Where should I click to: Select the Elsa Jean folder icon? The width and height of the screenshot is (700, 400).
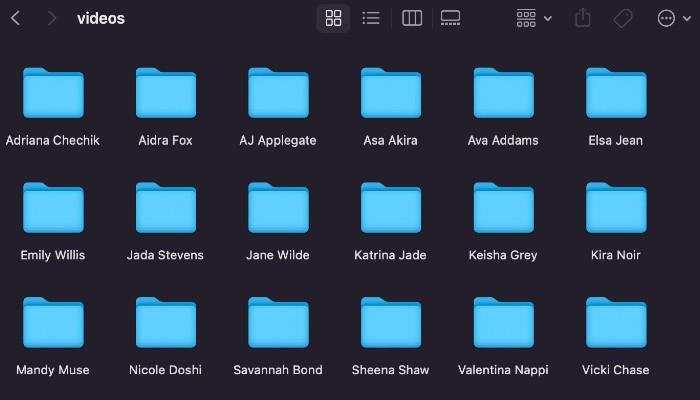[x=616, y=93]
